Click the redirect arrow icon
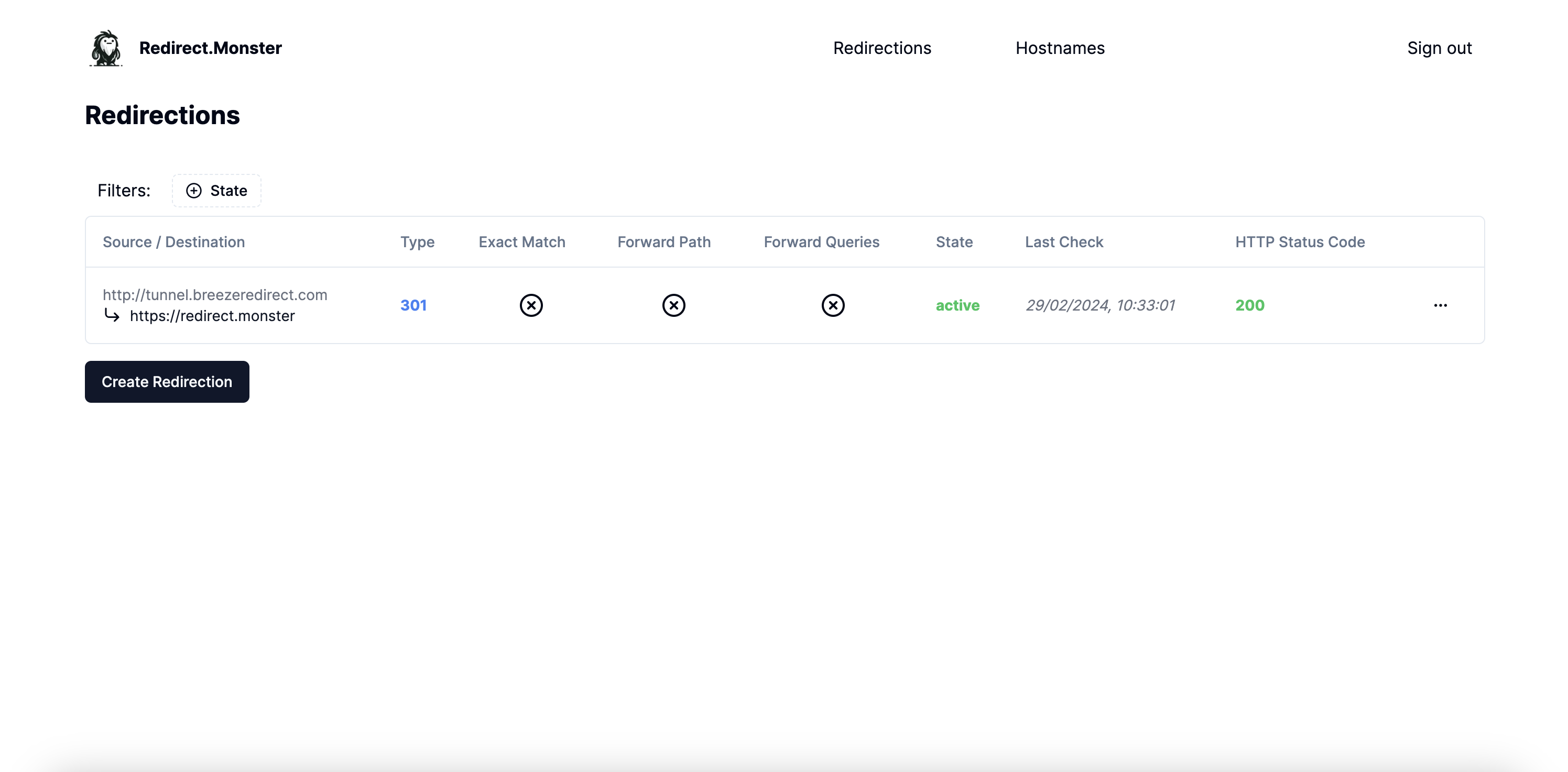Viewport: 1568px width, 772px height. [x=112, y=315]
